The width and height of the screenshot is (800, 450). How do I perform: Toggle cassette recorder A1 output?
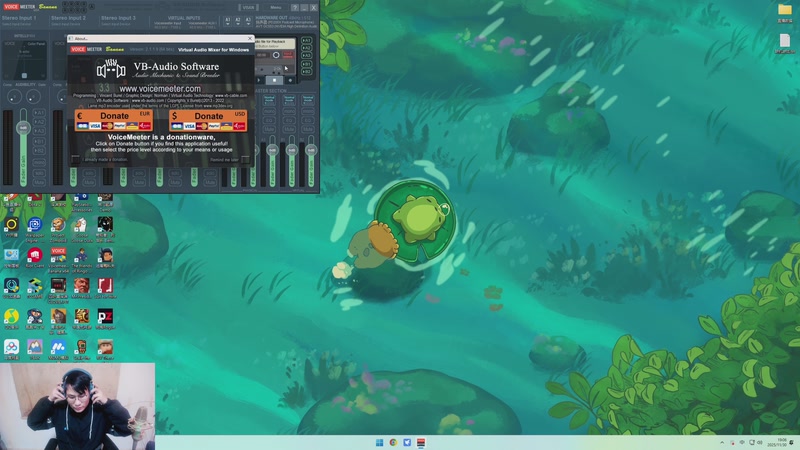[x=306, y=40]
